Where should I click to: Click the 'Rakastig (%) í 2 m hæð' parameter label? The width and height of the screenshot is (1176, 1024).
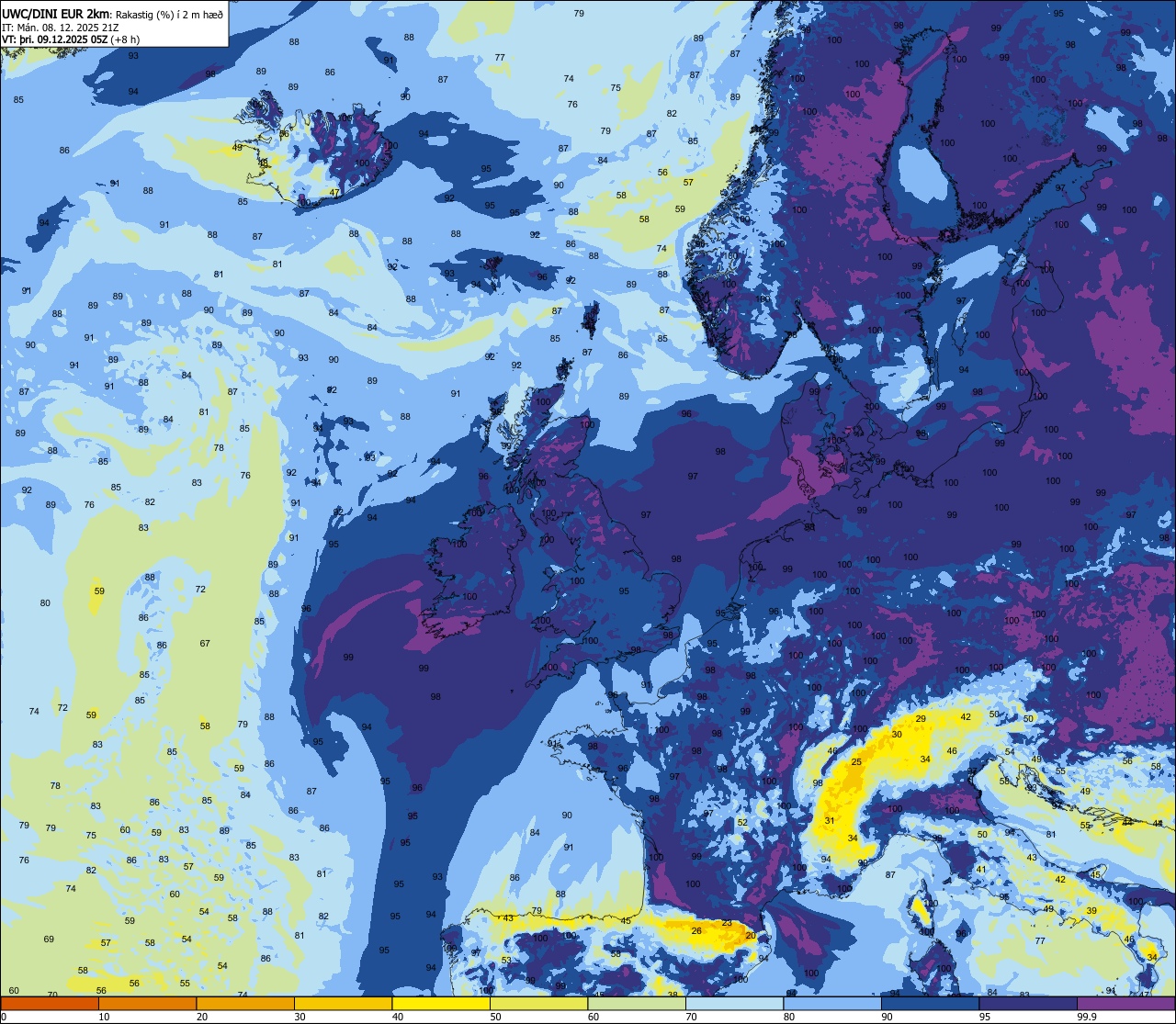coord(169,14)
